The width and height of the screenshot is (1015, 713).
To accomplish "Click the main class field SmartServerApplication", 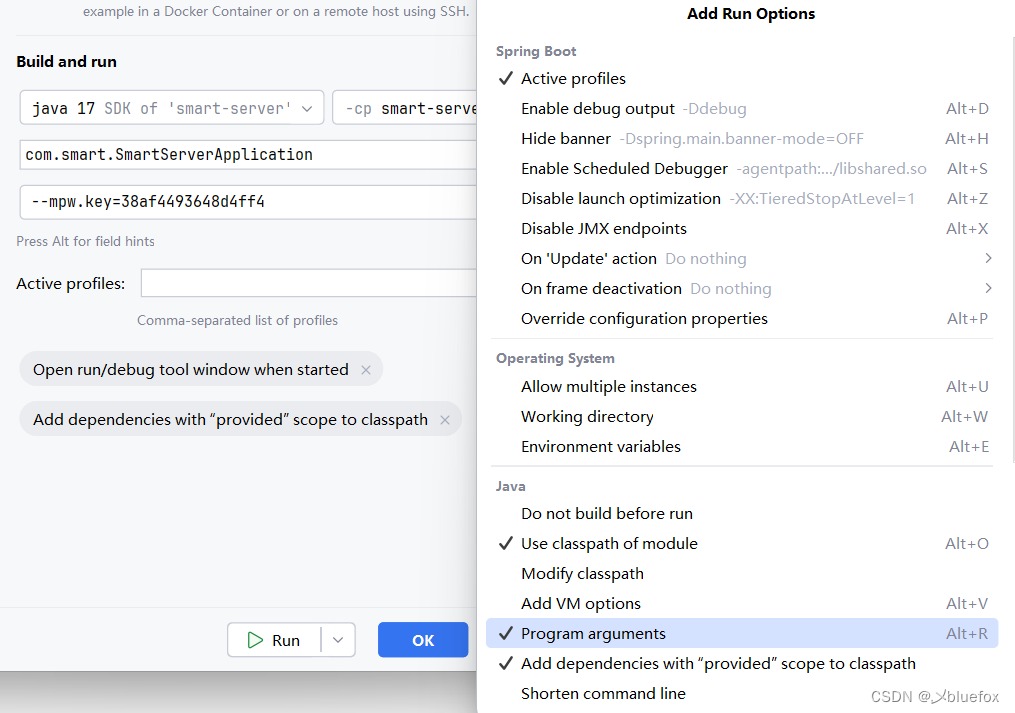I will click(x=247, y=155).
